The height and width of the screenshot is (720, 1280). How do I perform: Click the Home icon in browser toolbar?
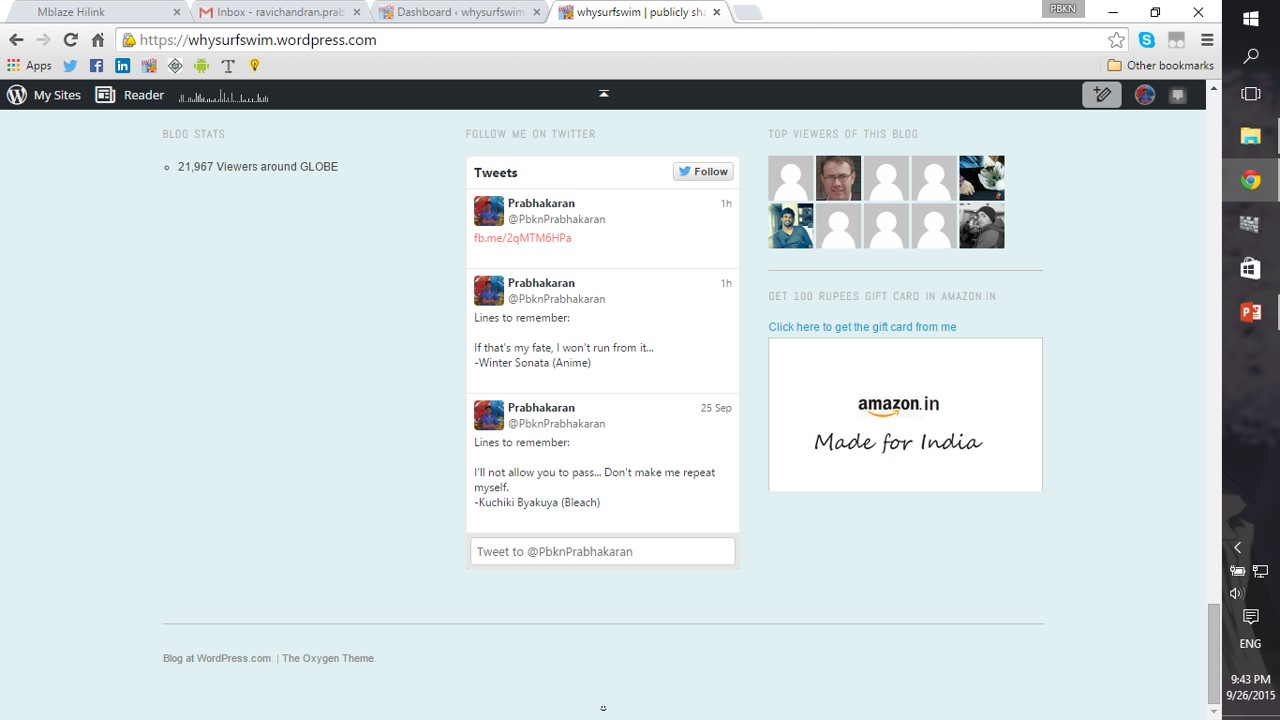pyautogui.click(x=98, y=40)
